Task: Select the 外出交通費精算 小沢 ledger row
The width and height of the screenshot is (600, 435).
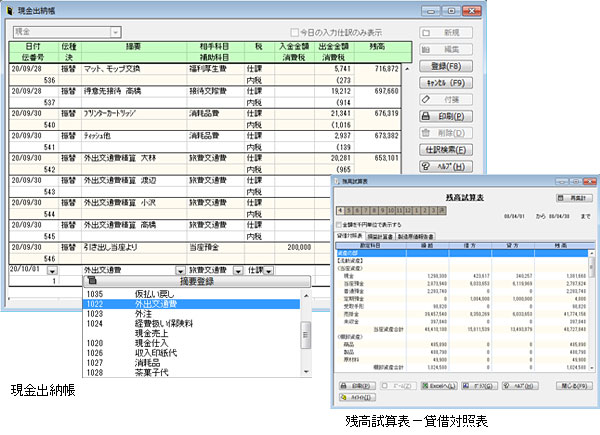Action: point(170,208)
